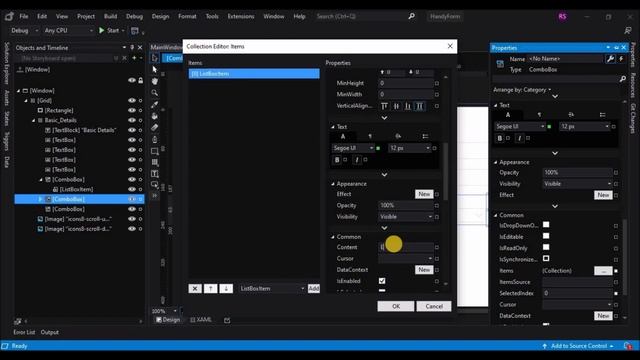This screenshot has width=640, height=360.
Task: Toggle Bold in Collection Editor text section
Action: coord(337,160)
